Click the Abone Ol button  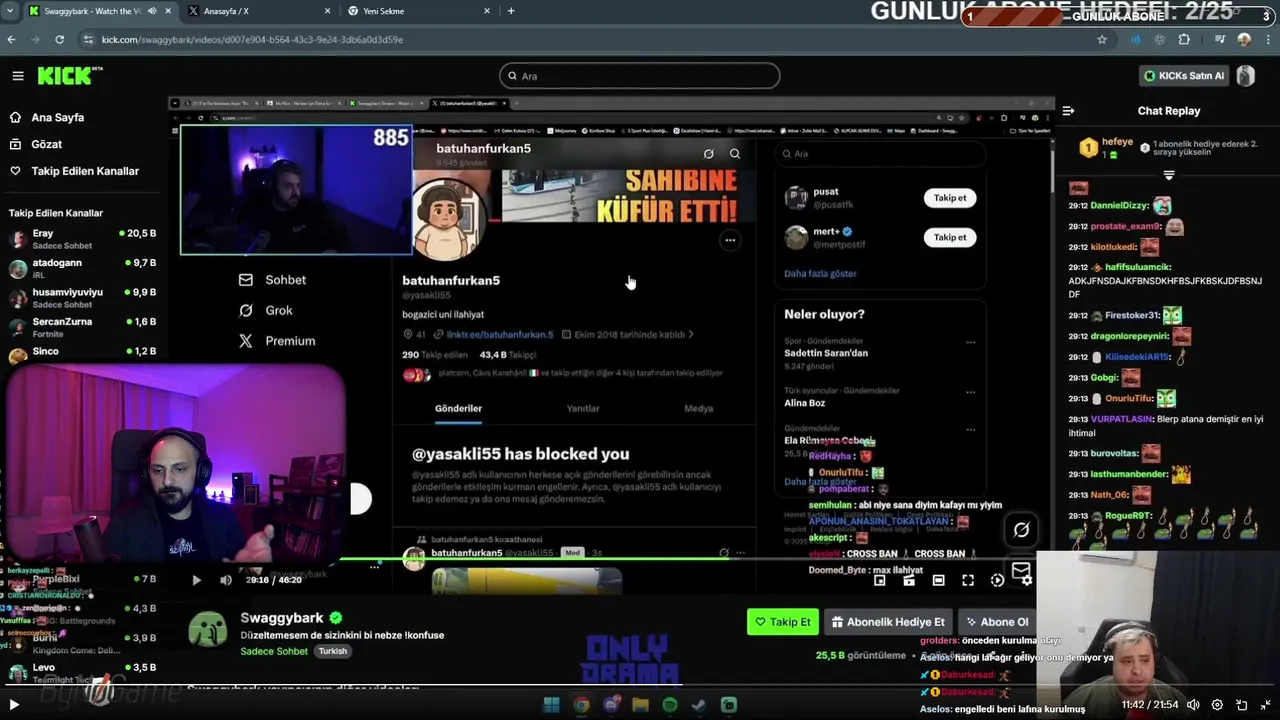(x=997, y=622)
